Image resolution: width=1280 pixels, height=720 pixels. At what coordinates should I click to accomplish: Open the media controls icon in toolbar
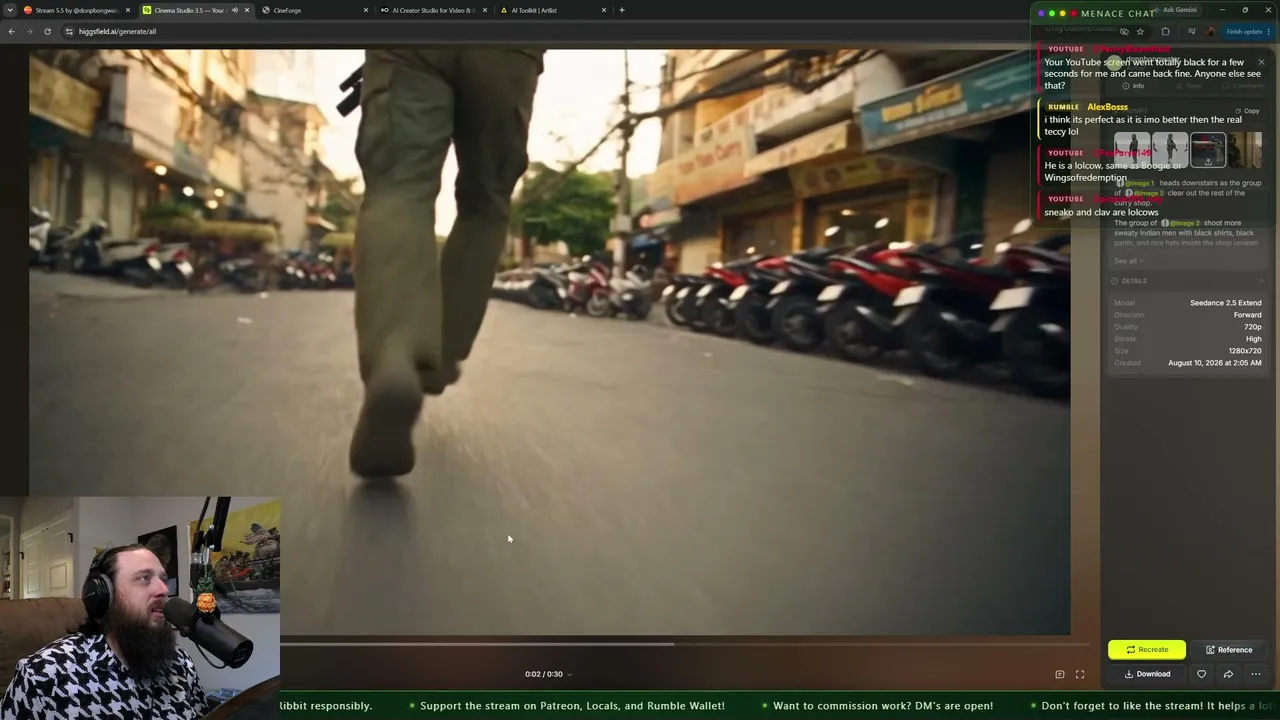point(1191,31)
